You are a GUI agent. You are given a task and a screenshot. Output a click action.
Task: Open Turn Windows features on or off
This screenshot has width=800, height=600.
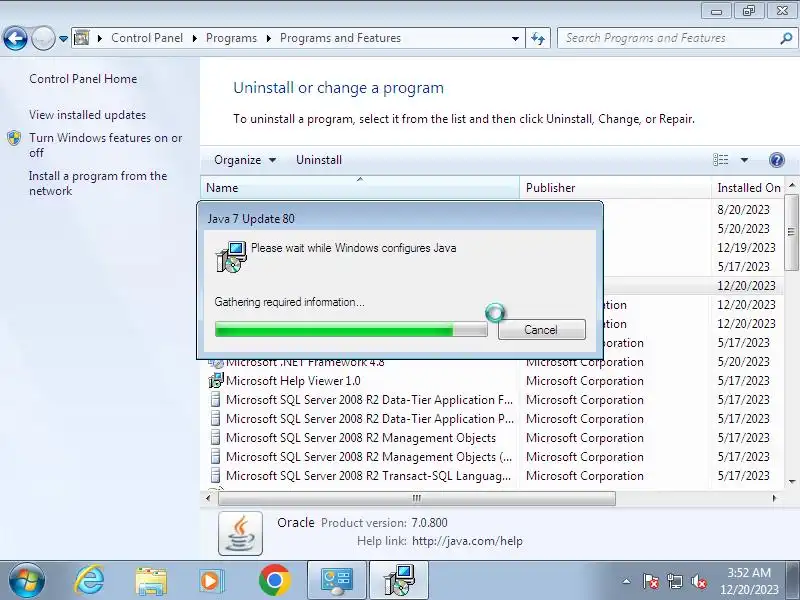point(105,145)
